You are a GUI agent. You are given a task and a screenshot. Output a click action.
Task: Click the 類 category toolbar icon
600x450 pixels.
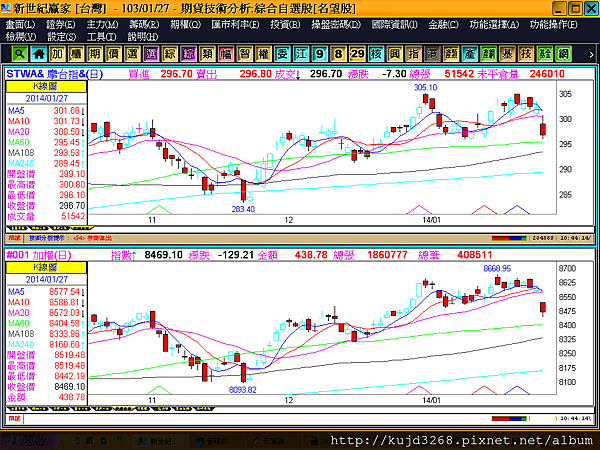click(x=207, y=54)
